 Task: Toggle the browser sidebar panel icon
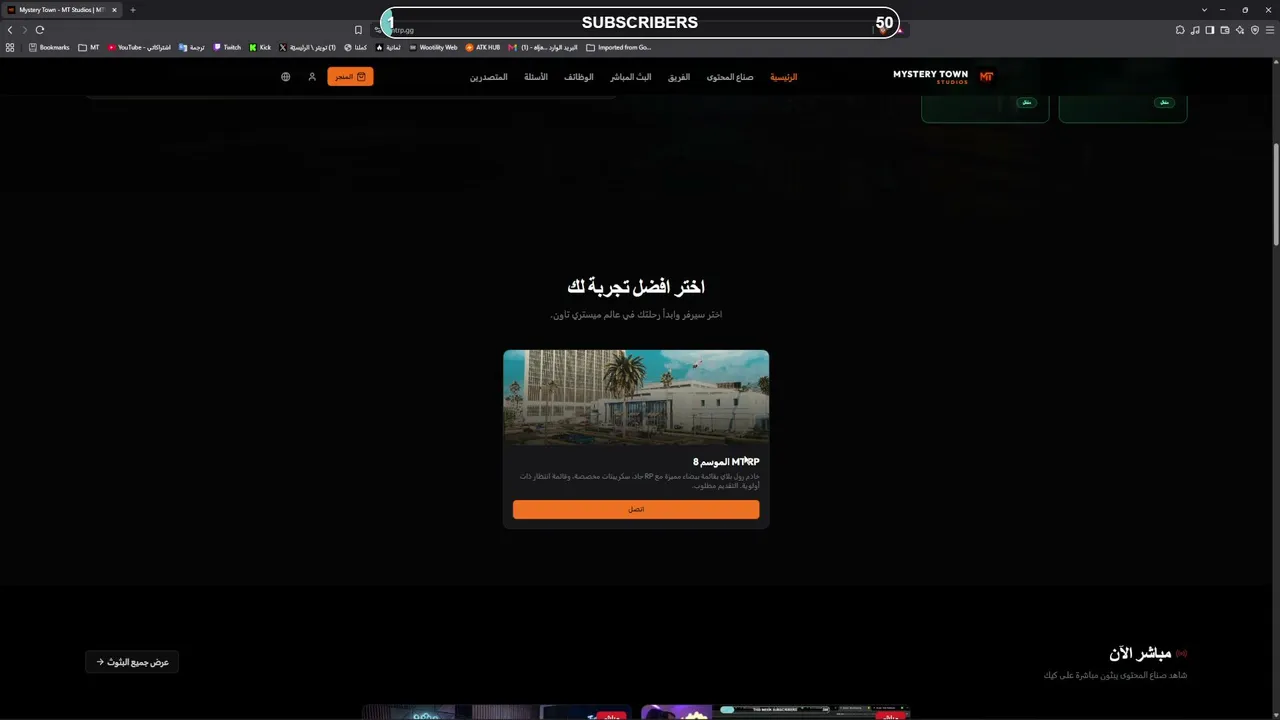[1210, 30]
